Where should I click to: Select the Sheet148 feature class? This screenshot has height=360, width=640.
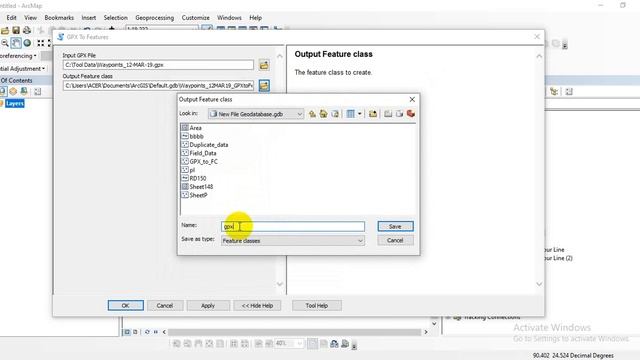(197, 187)
